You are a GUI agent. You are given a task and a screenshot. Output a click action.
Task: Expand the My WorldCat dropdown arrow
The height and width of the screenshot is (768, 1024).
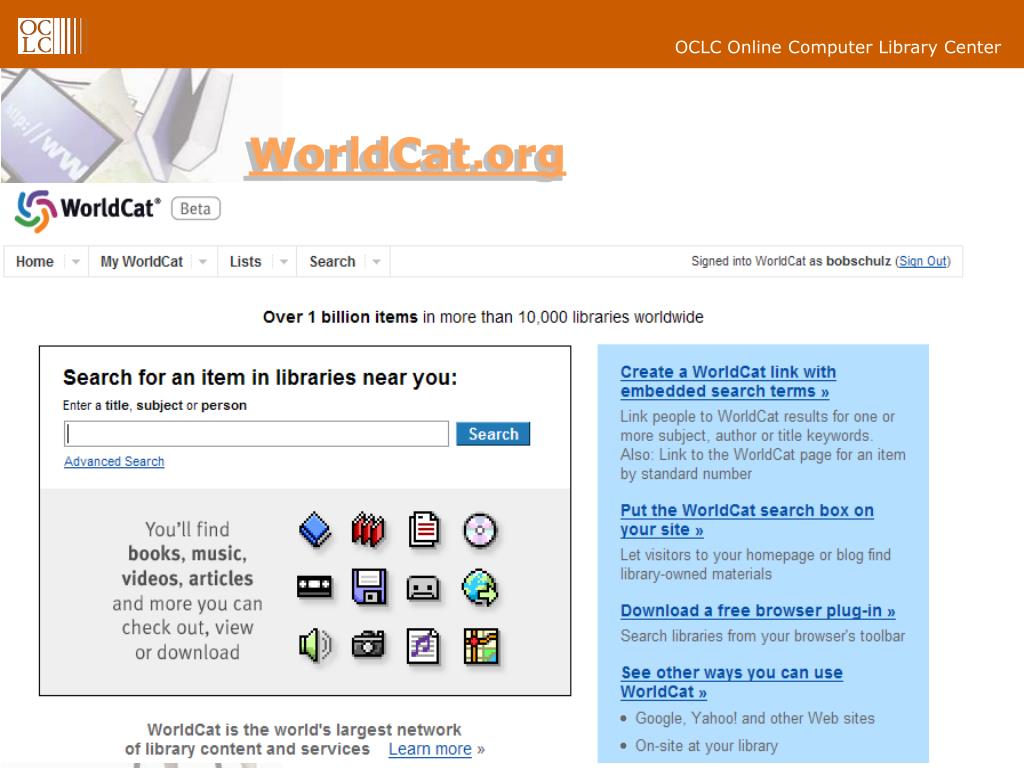point(203,262)
